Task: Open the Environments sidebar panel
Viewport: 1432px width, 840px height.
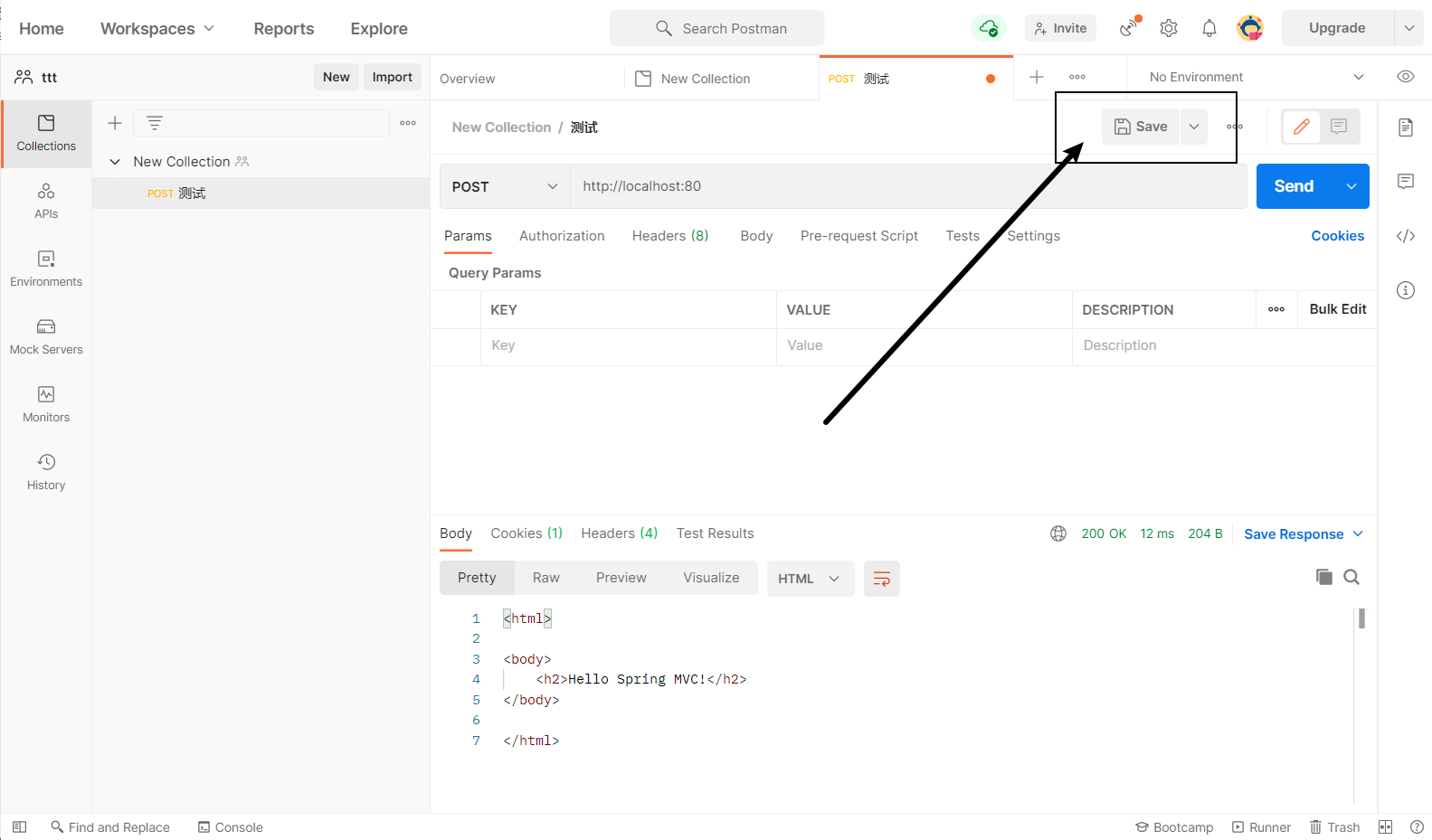Action: (46, 269)
